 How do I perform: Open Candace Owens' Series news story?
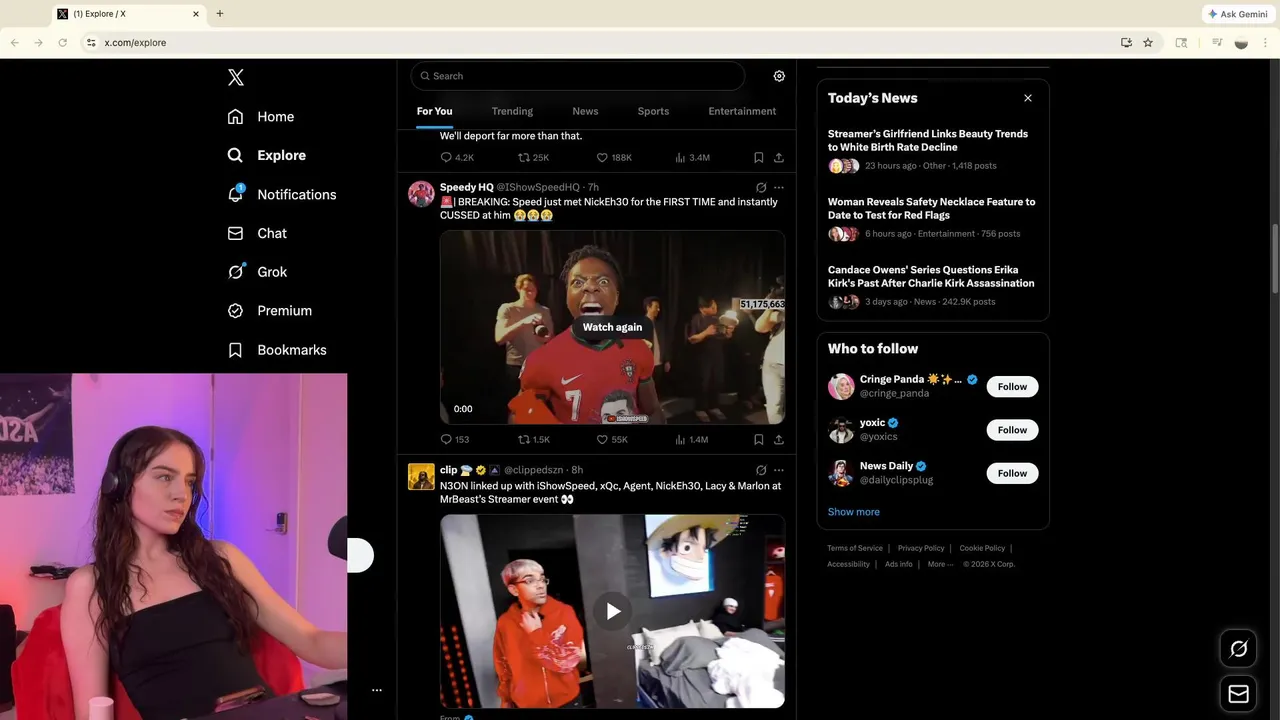click(931, 276)
